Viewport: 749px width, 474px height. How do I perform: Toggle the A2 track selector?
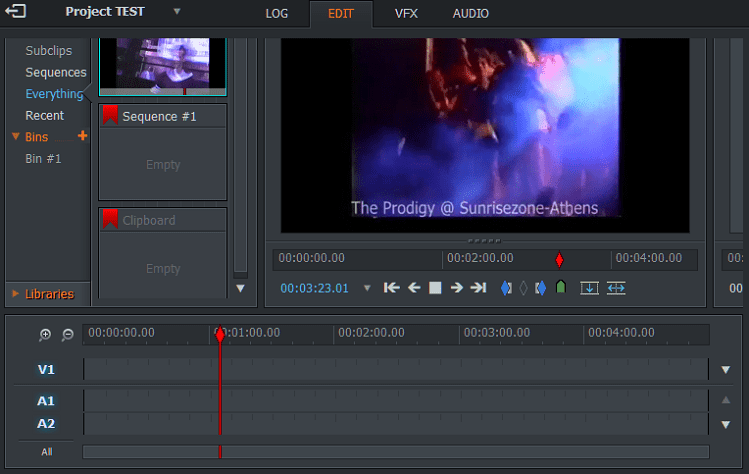point(46,423)
